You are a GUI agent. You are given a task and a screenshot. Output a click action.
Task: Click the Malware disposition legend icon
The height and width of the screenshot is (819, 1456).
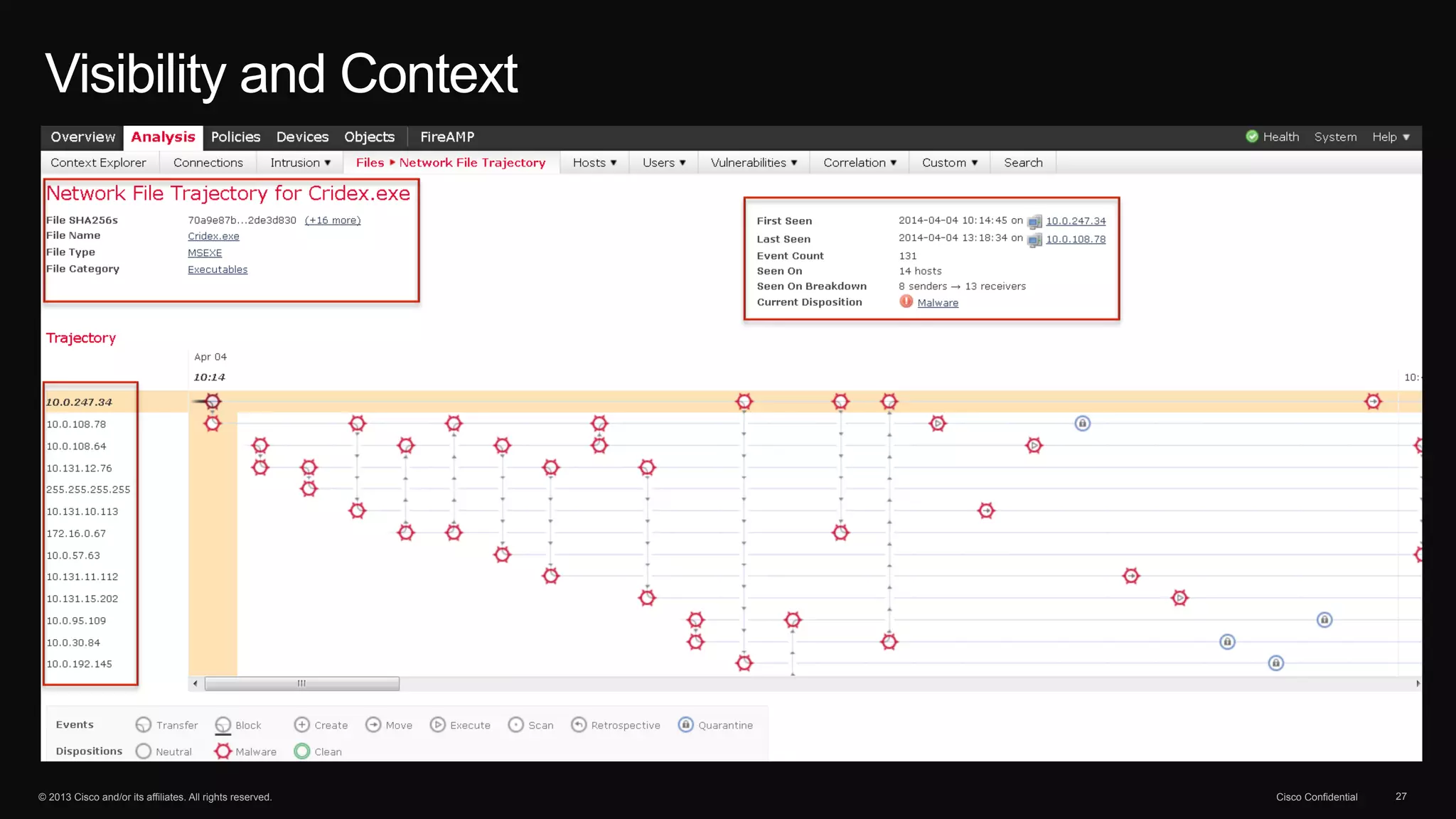click(223, 751)
